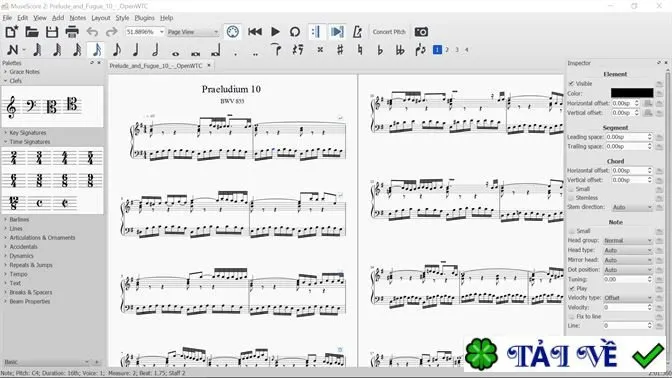Open the Head type dropdown
The image size is (672, 378).
[628, 250]
